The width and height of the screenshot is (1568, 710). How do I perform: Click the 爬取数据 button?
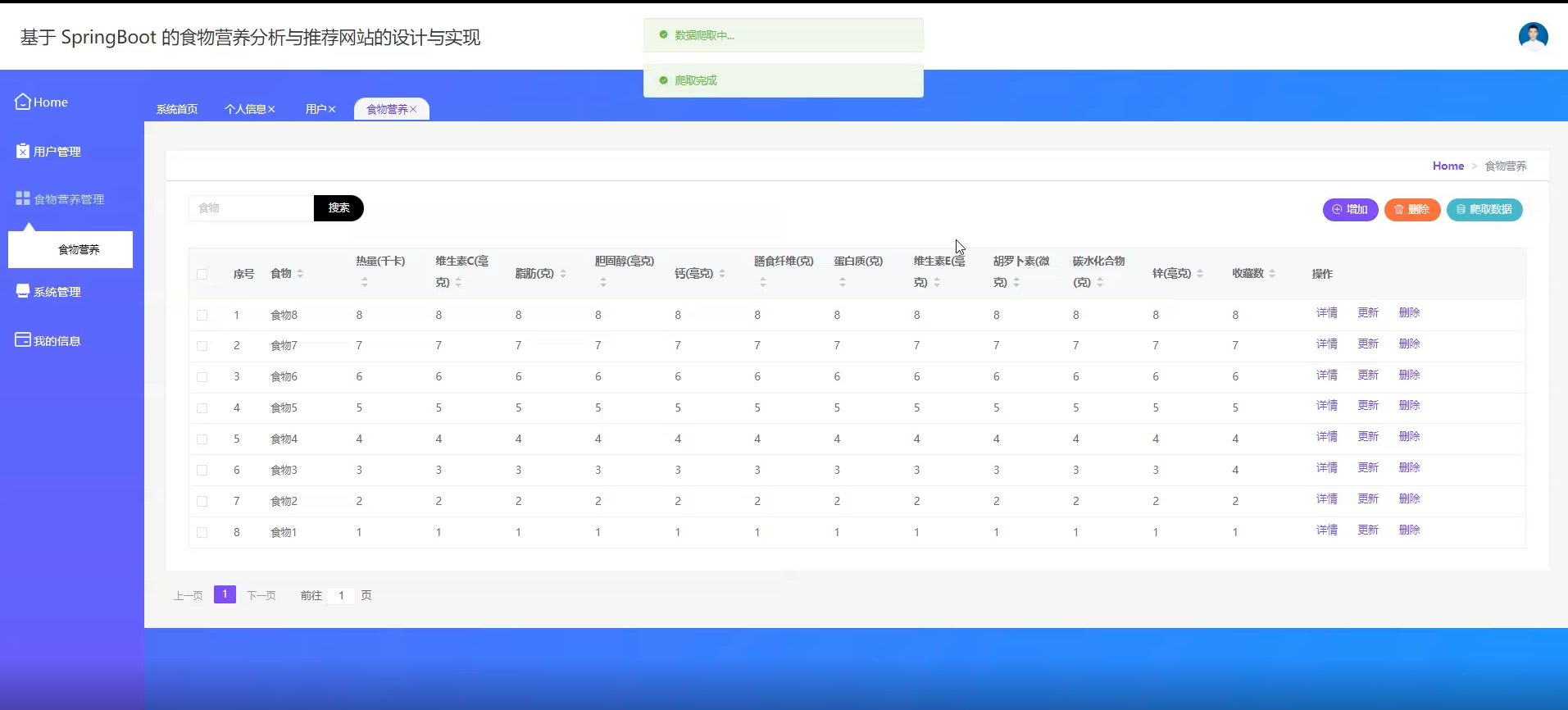click(x=1484, y=210)
